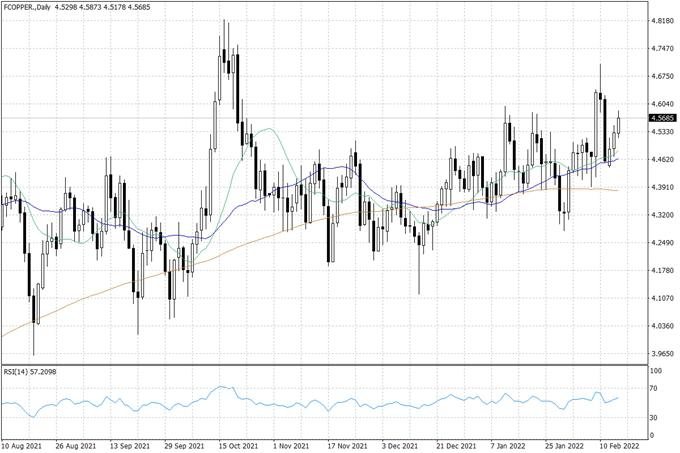
Task: Click the highest October 2021 peak candle
Action: (x=225, y=50)
